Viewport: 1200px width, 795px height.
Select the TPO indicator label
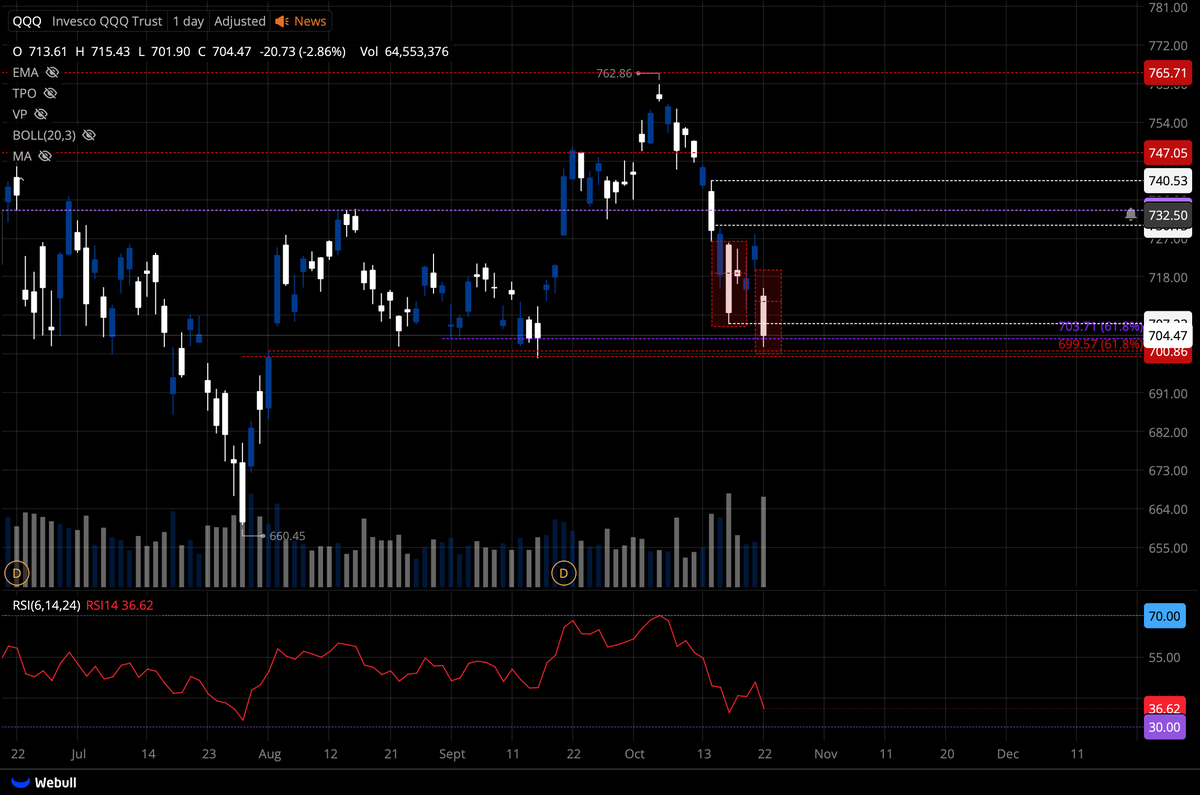(24, 93)
